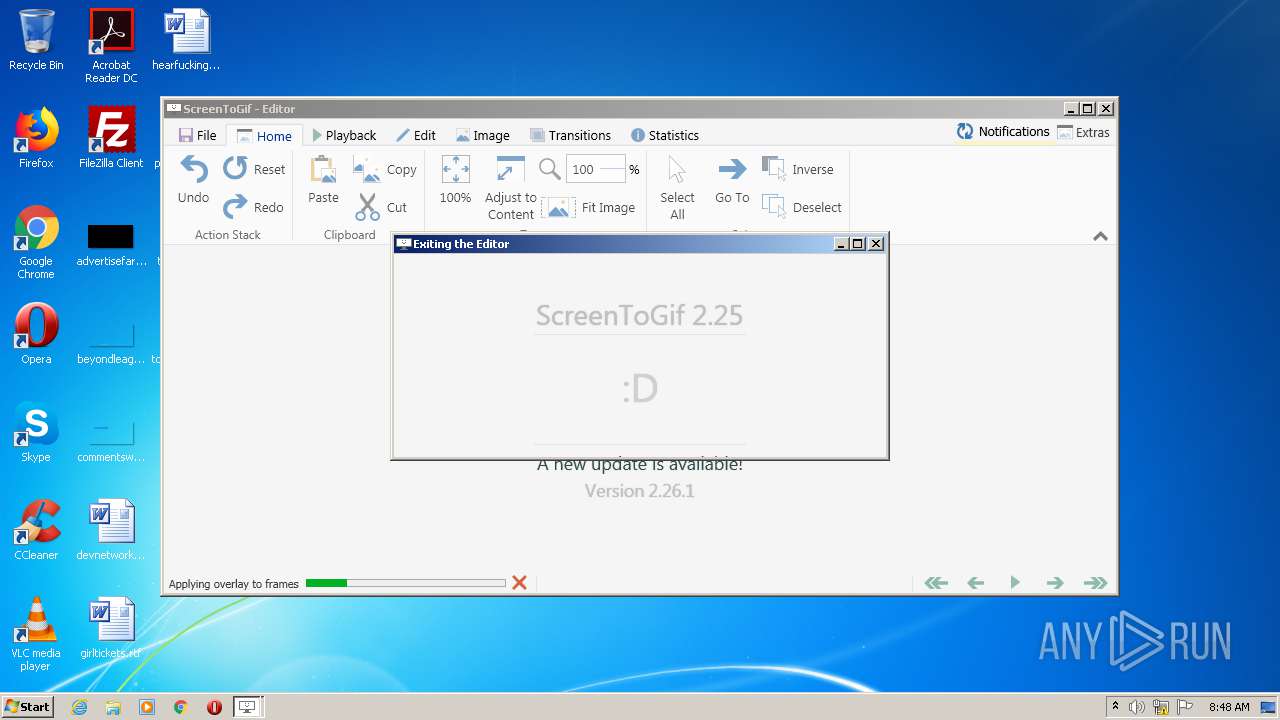Open the File ribbon tab
The height and width of the screenshot is (720, 1280).
pyautogui.click(x=197, y=135)
